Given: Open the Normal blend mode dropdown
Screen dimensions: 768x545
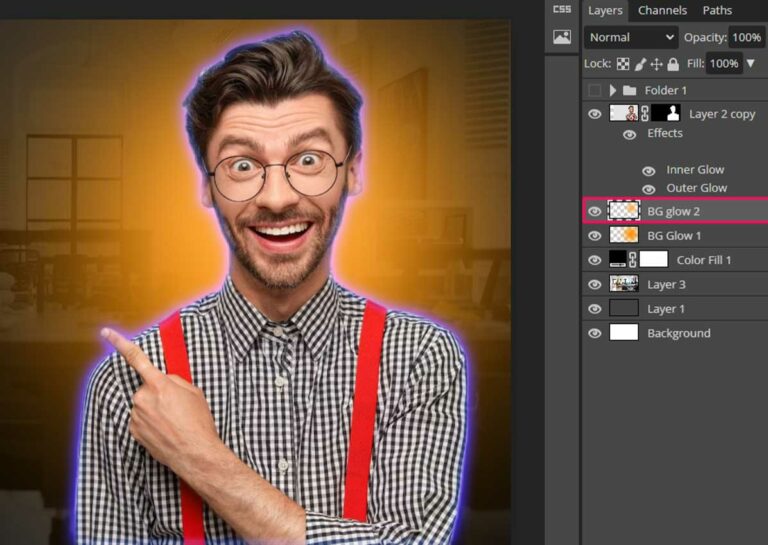Looking at the screenshot, I should click(x=631, y=37).
